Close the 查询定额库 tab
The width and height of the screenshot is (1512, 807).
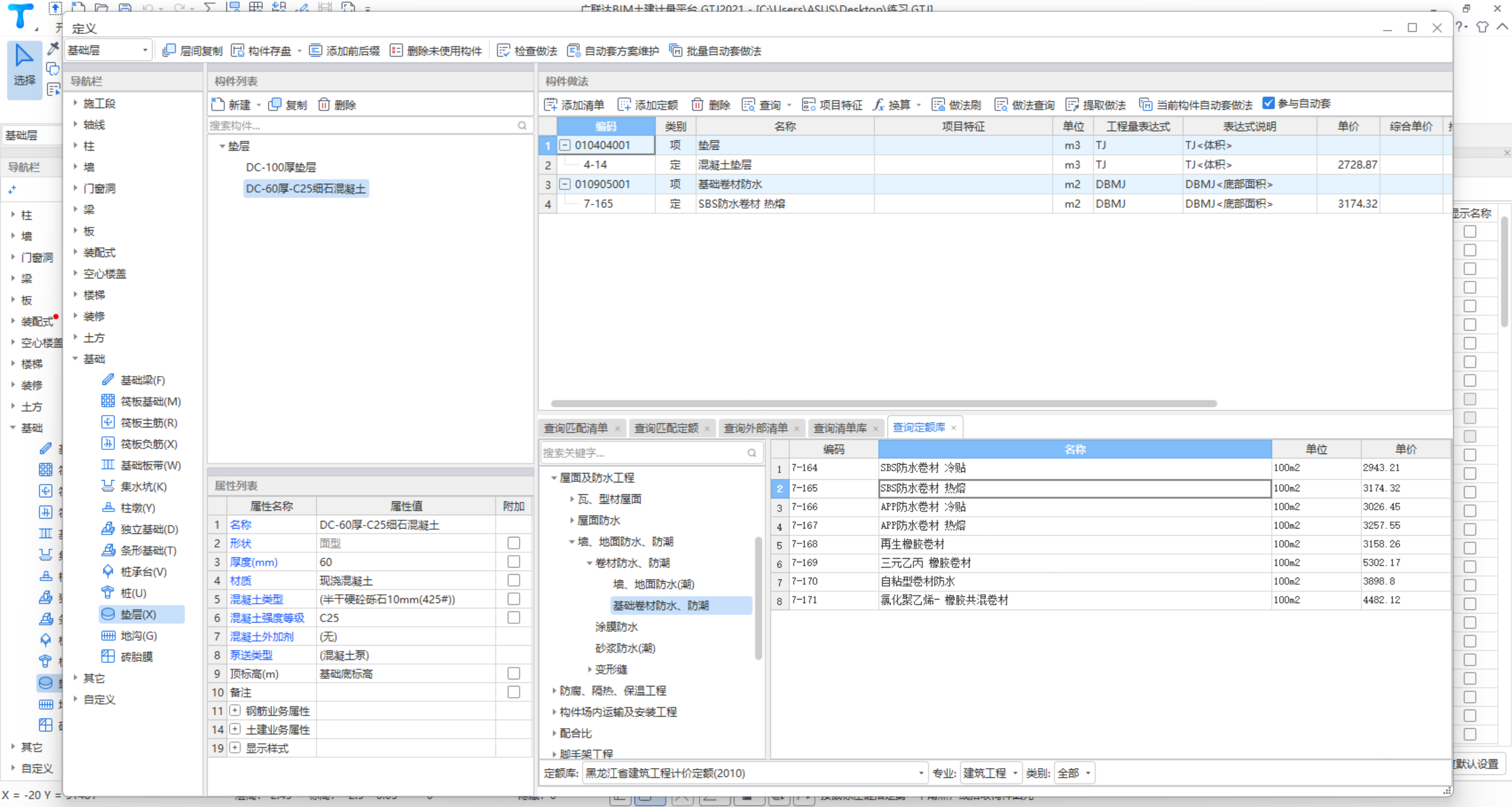[953, 427]
